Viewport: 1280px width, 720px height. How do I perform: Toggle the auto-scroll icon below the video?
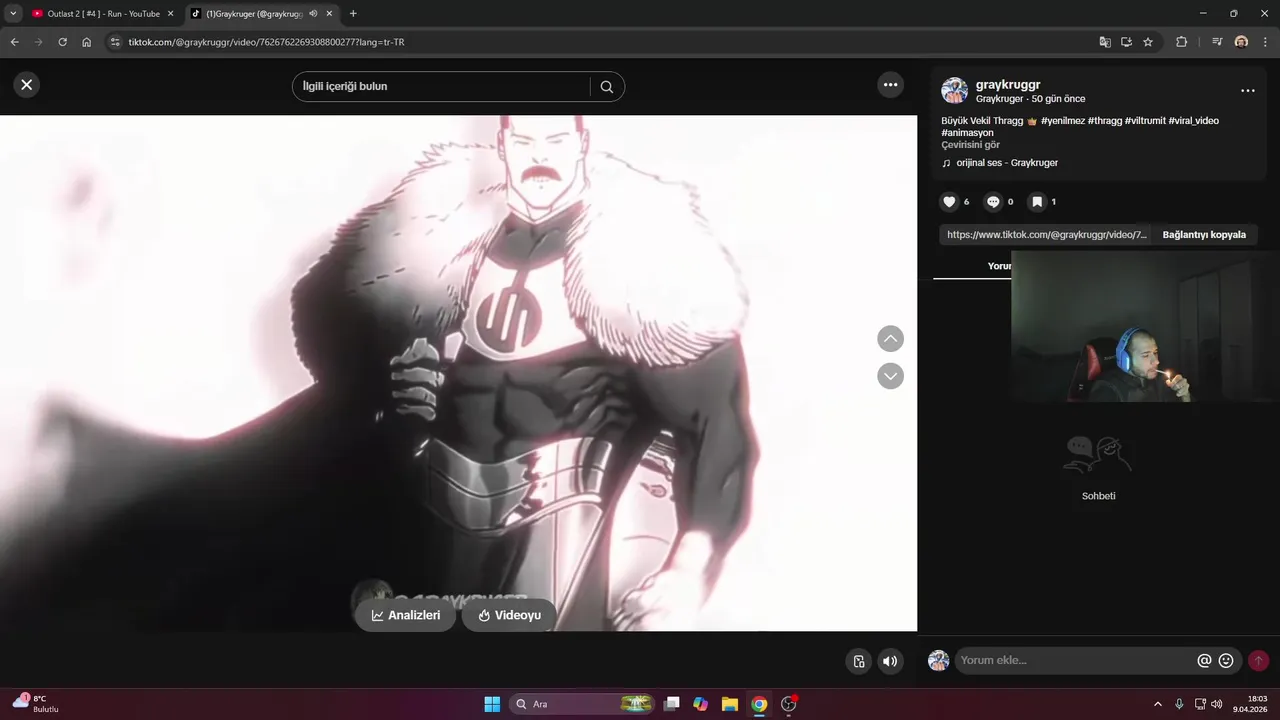click(858, 661)
